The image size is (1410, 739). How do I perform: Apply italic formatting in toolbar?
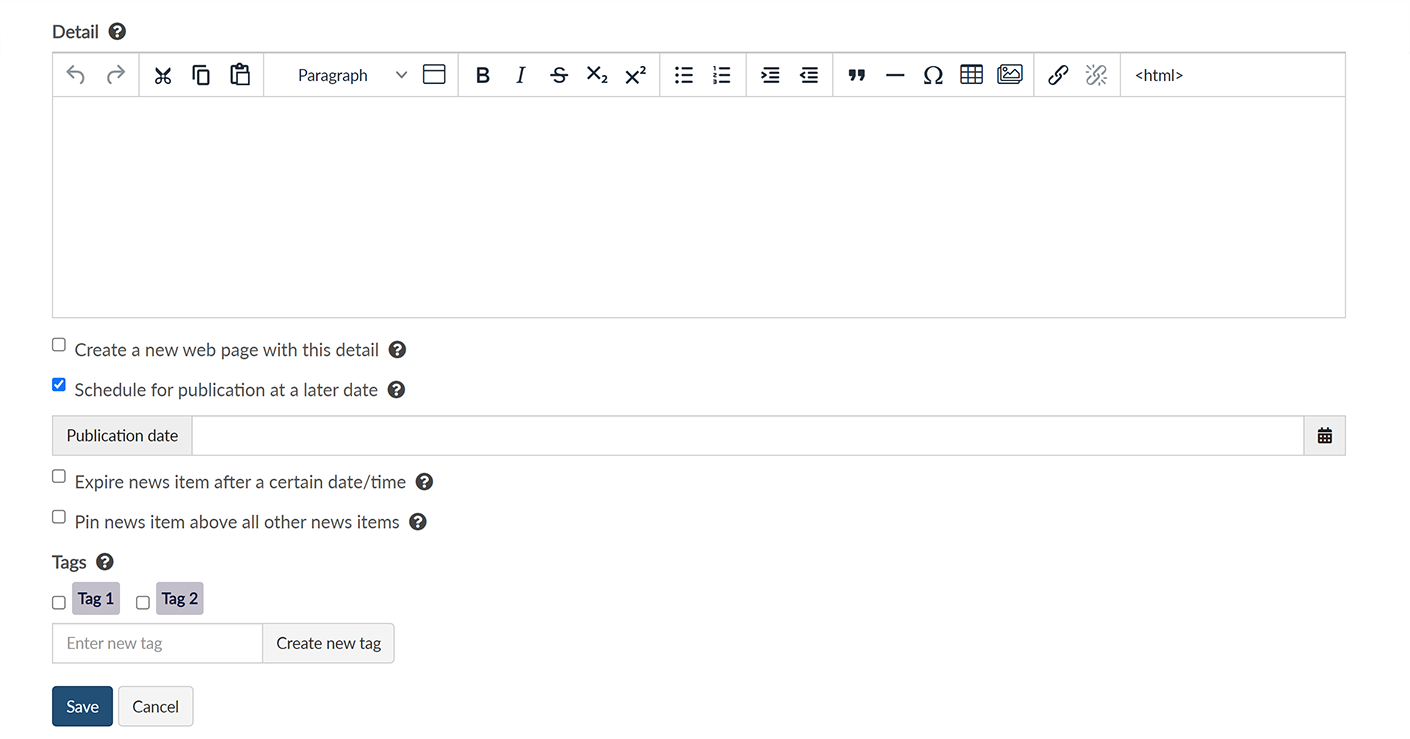(520, 75)
